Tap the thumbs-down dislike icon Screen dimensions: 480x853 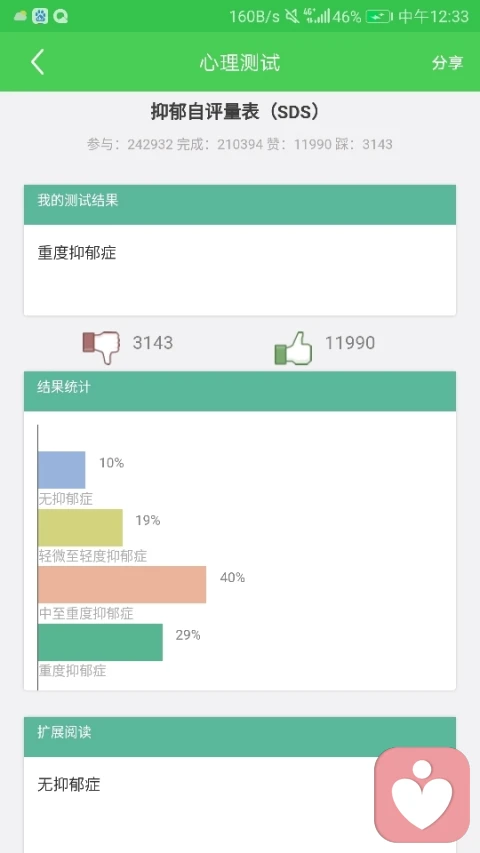(x=101, y=347)
